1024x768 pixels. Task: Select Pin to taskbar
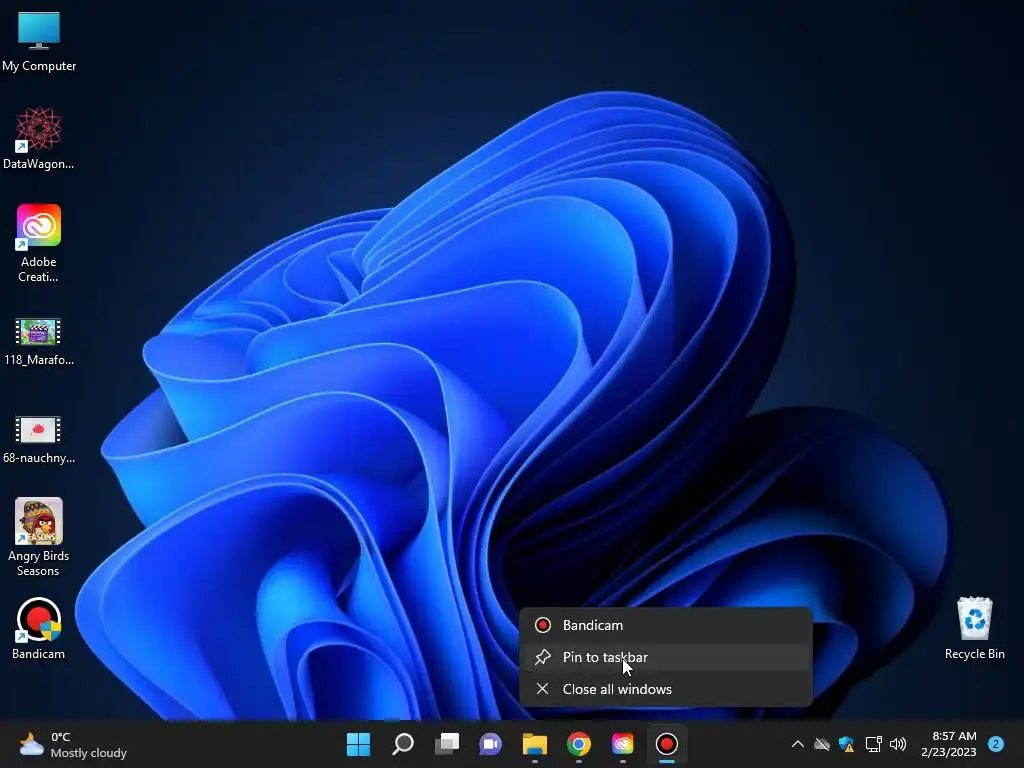(665, 657)
